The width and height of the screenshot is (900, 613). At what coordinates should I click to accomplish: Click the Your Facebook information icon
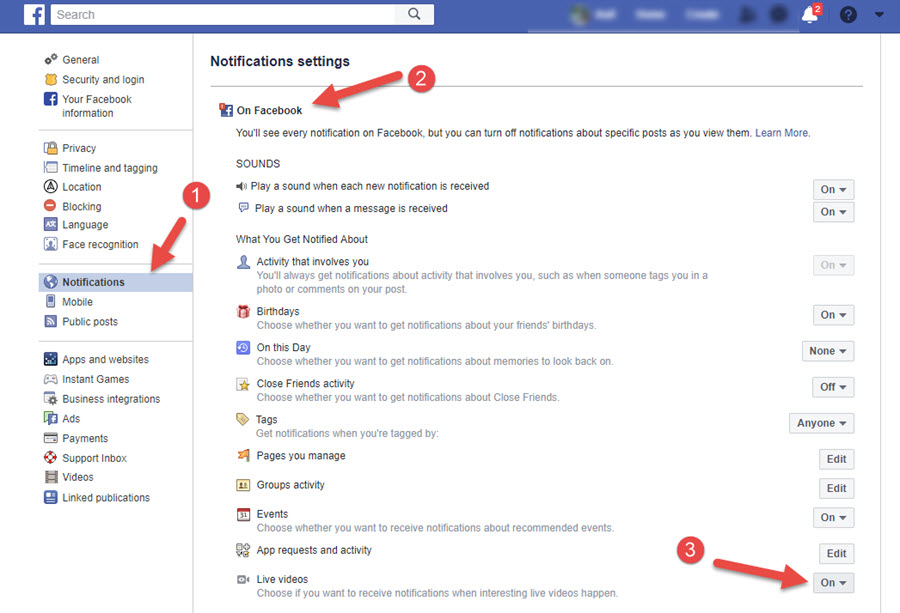tap(51, 99)
